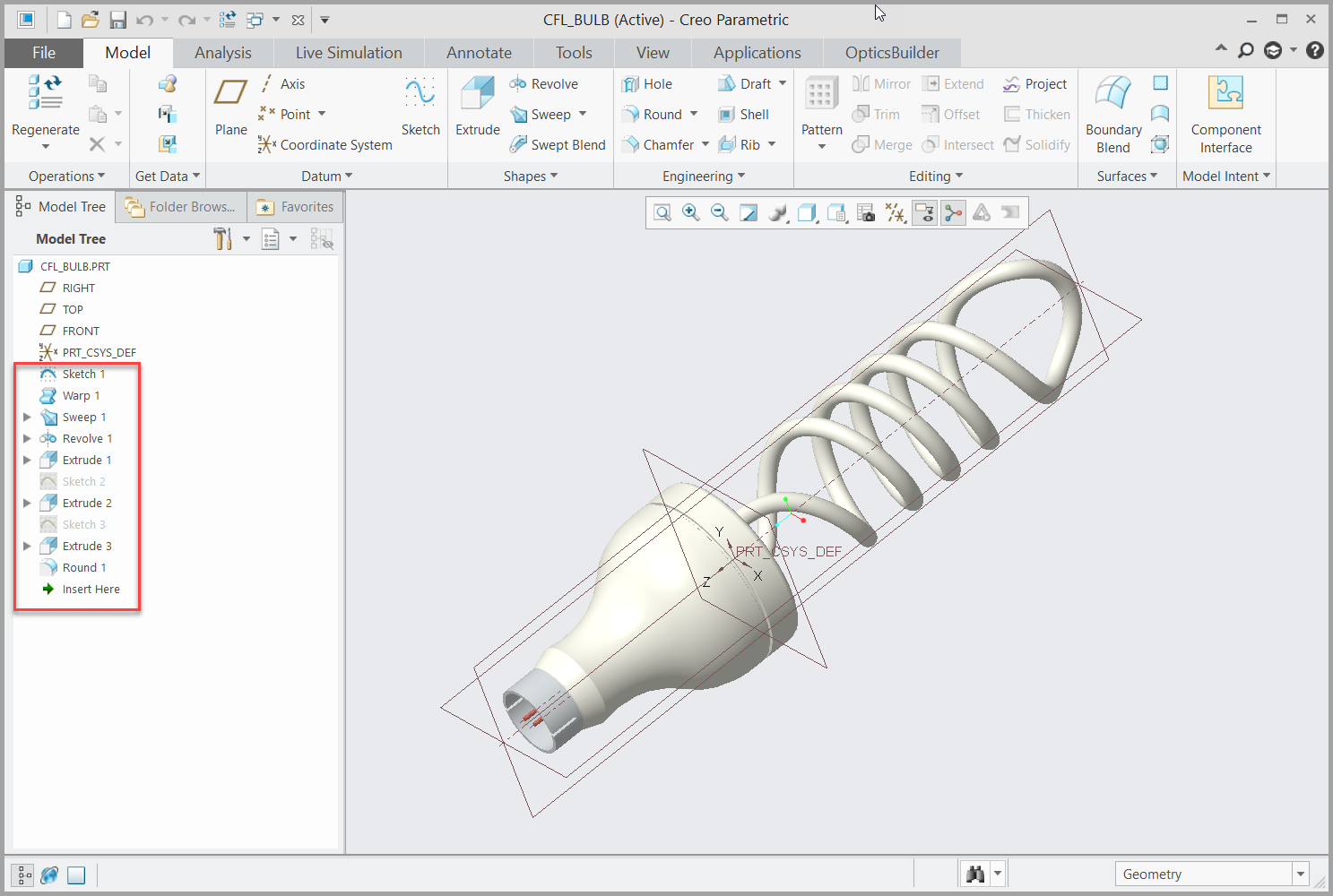Toggle the Model Tree panel from the status bar
The image size is (1333, 896).
(x=24, y=874)
